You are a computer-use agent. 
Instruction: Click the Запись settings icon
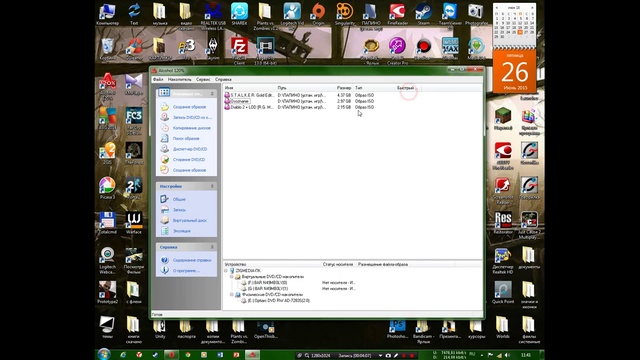[x=164, y=210]
